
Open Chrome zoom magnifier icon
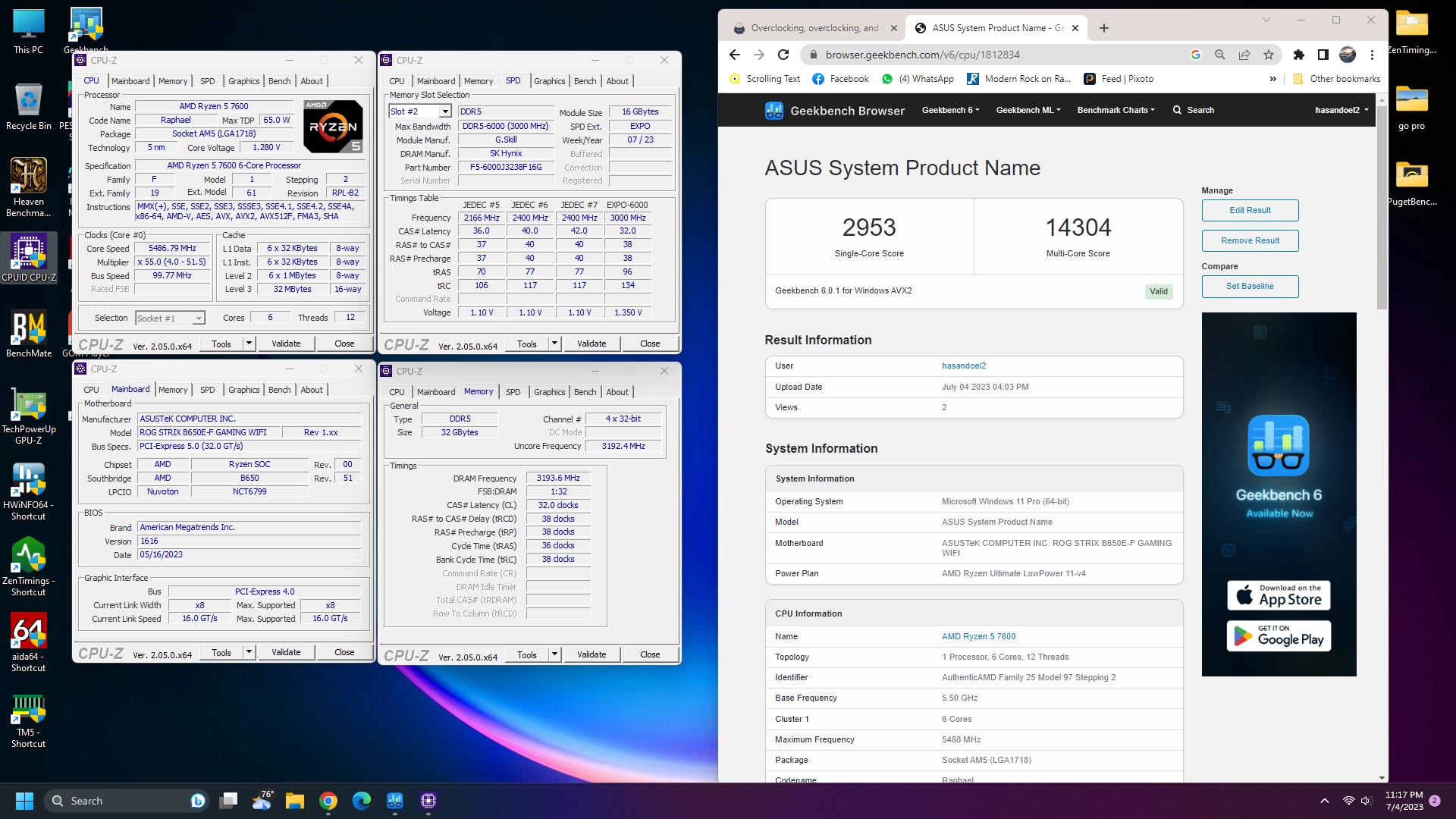pyautogui.click(x=1219, y=55)
